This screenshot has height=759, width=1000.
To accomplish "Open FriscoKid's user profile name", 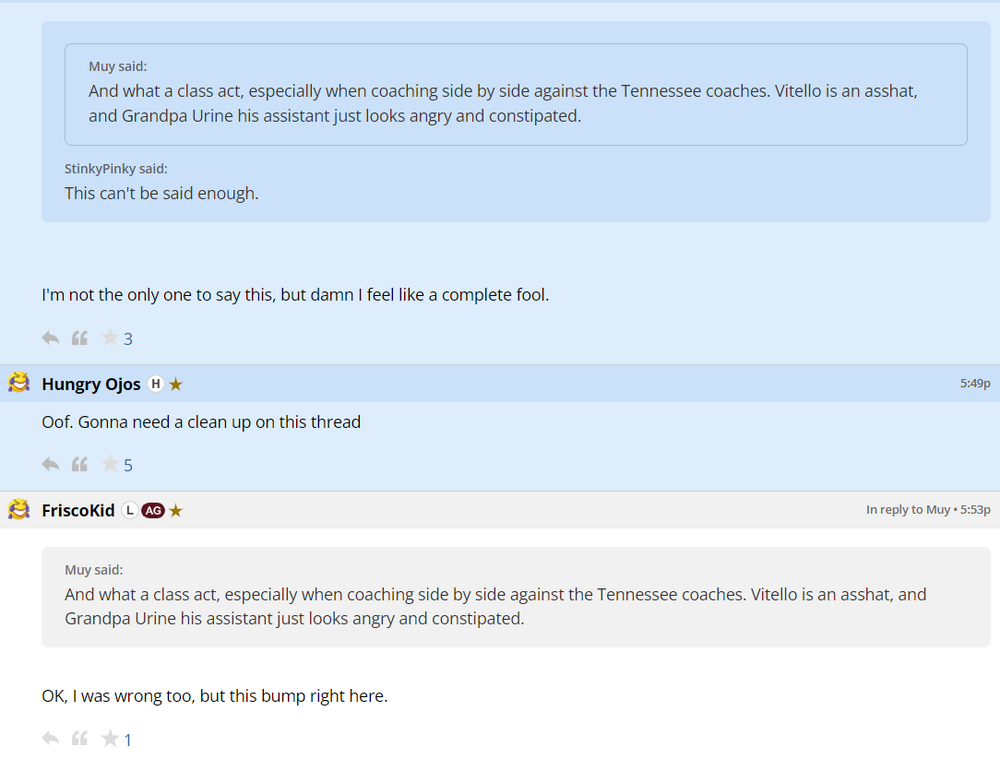I will click(x=78, y=510).
